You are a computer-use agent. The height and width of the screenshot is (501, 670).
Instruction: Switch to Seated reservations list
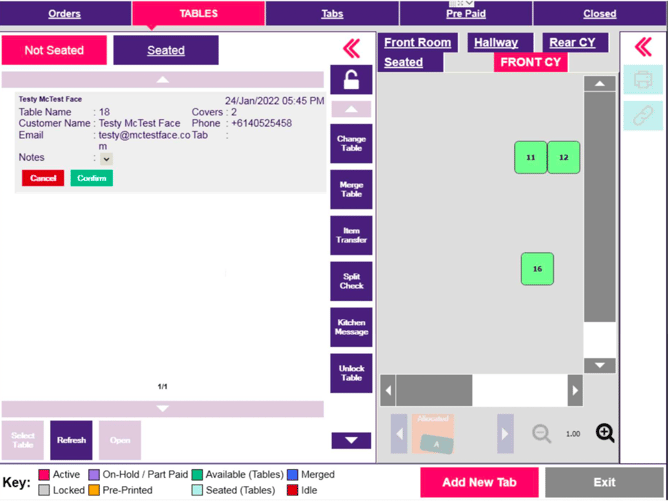coord(165,50)
